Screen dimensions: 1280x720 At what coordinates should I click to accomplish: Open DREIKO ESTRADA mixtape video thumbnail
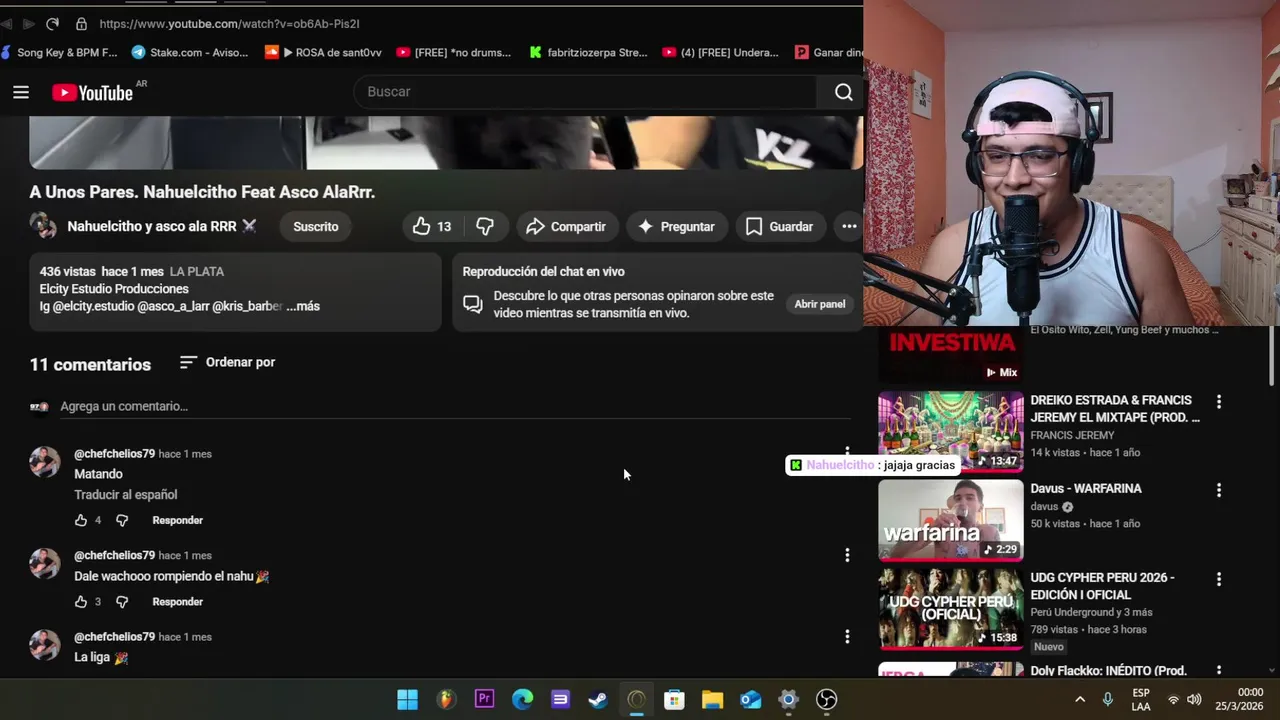(951, 431)
